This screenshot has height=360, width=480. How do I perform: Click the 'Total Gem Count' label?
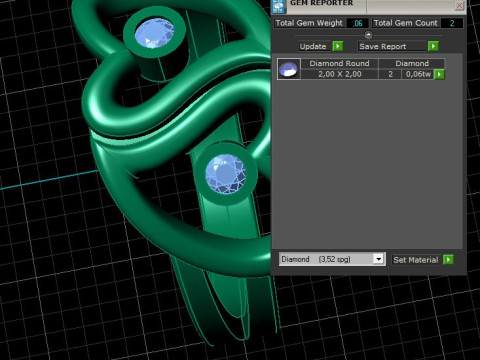point(405,23)
